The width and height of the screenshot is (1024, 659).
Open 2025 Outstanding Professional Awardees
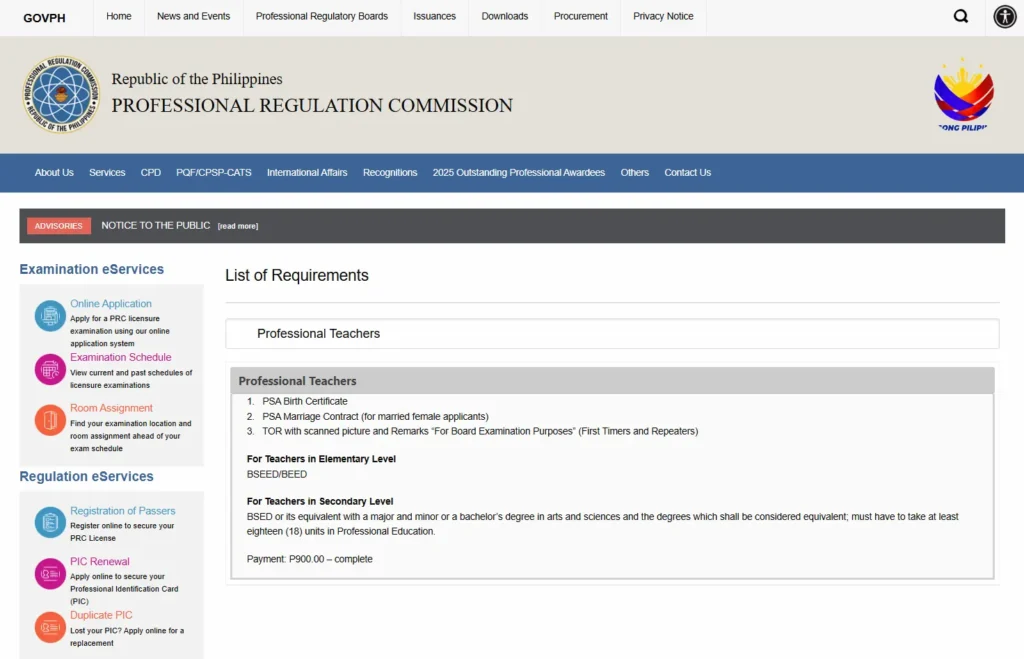[519, 172]
